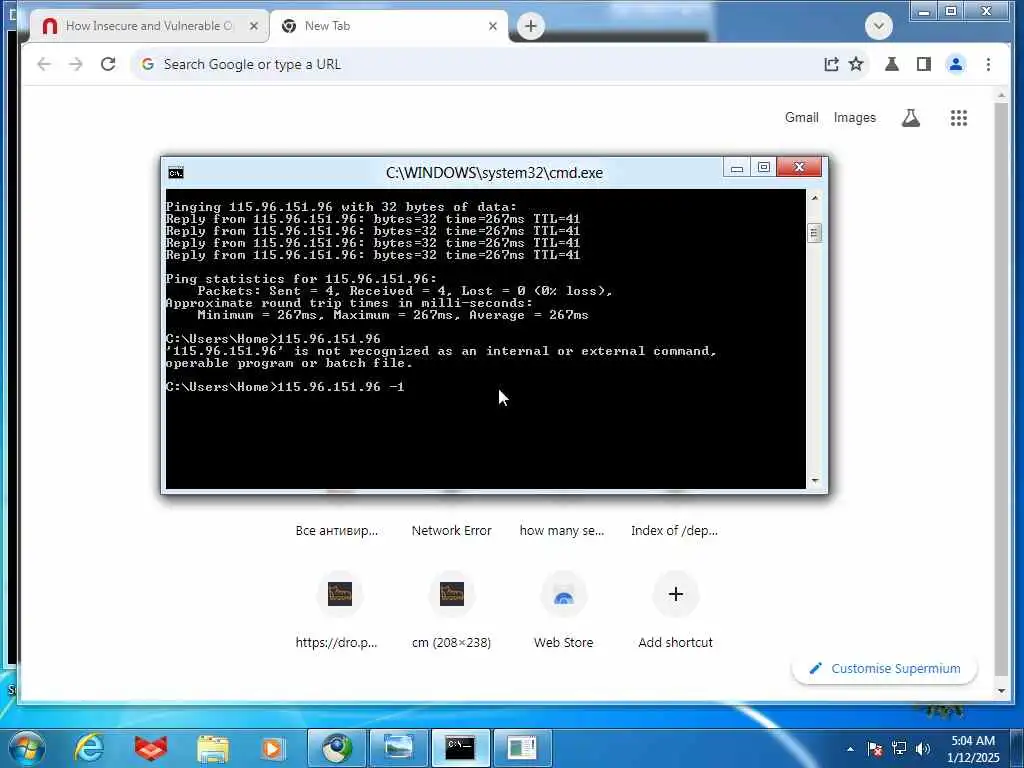The height and width of the screenshot is (768, 1024).
Task: Click the volume speaker tray icon
Action: point(923,749)
